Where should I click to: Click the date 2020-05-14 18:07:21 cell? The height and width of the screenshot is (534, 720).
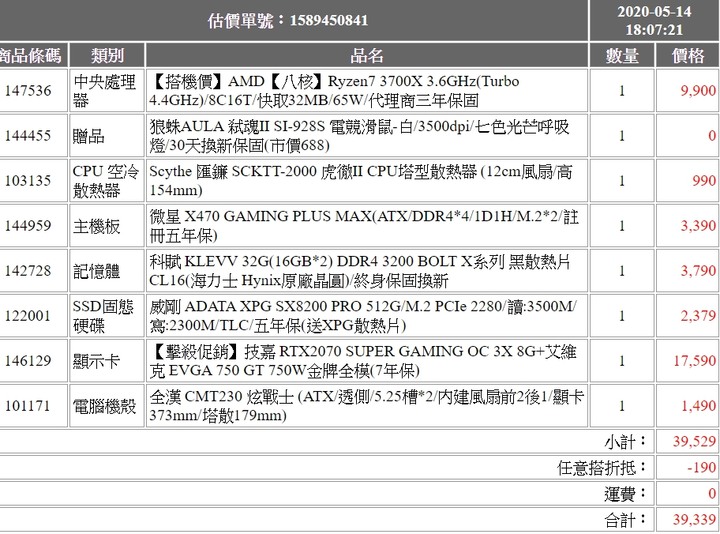tap(654, 20)
